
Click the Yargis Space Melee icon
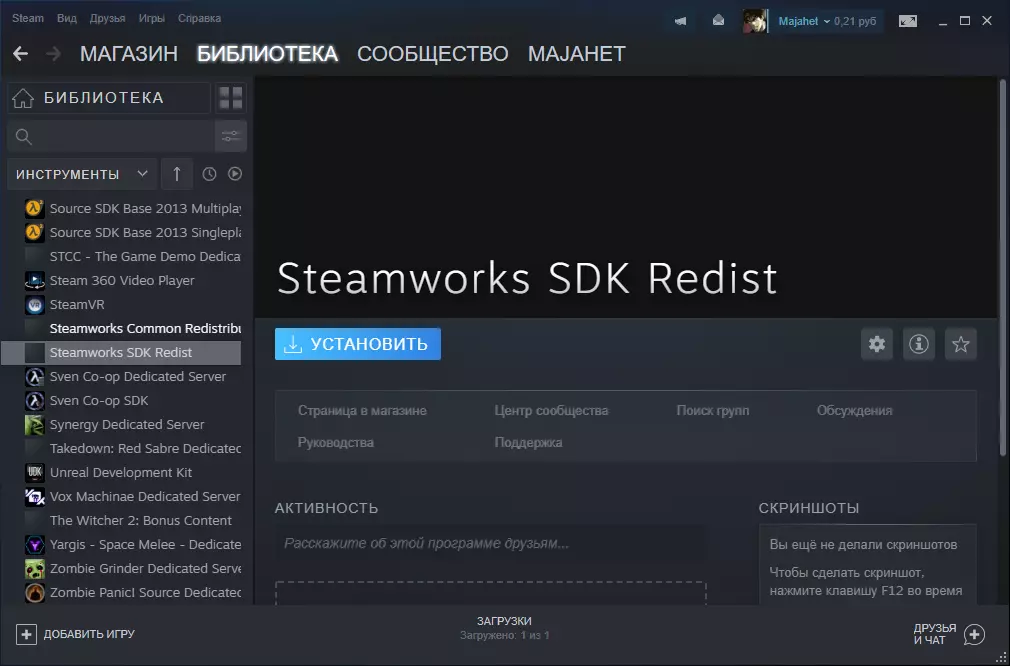point(35,545)
